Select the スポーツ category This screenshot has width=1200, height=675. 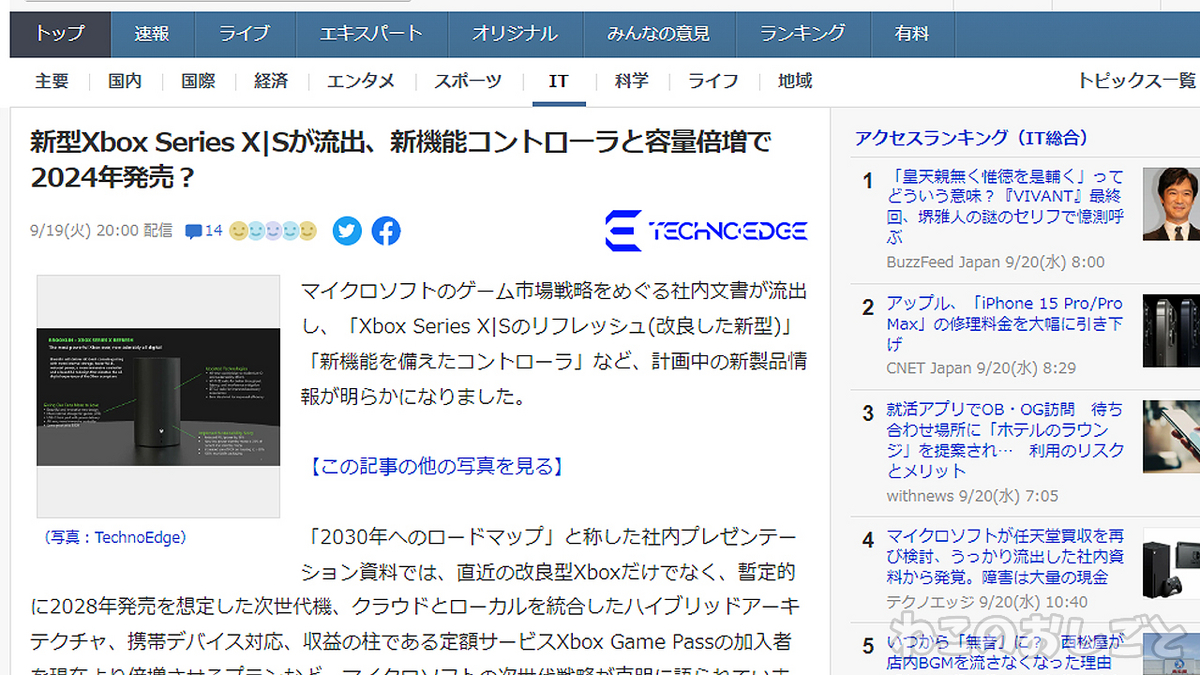point(468,81)
